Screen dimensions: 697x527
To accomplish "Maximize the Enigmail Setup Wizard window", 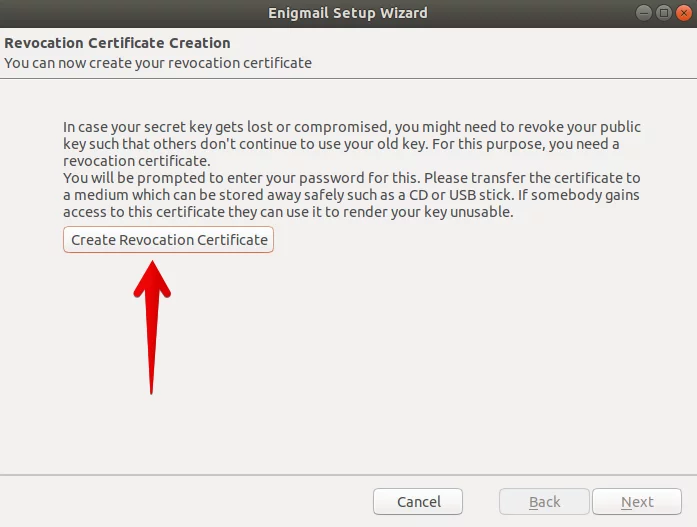I will [x=663, y=13].
